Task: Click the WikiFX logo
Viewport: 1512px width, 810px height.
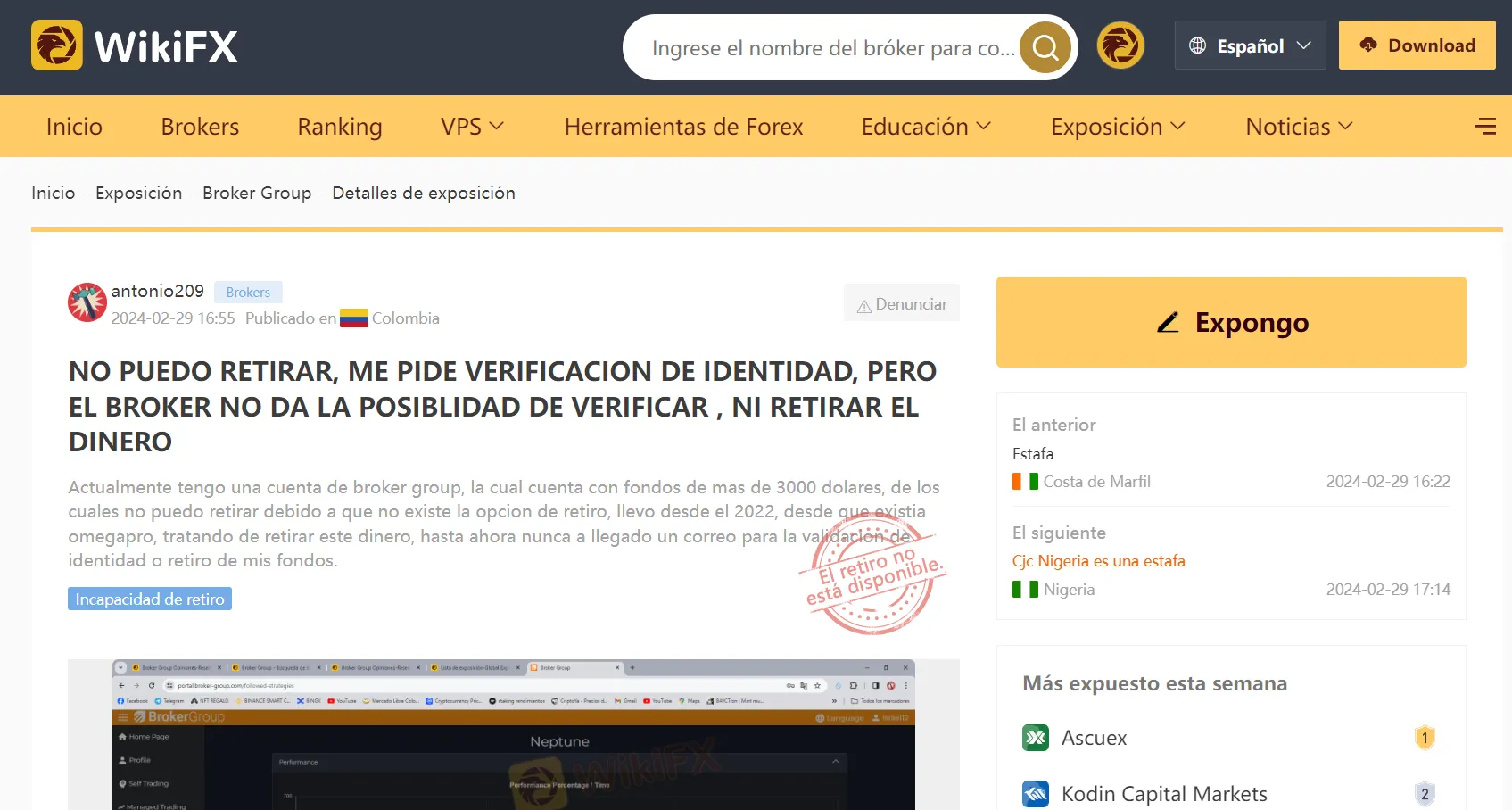Action: [135, 45]
